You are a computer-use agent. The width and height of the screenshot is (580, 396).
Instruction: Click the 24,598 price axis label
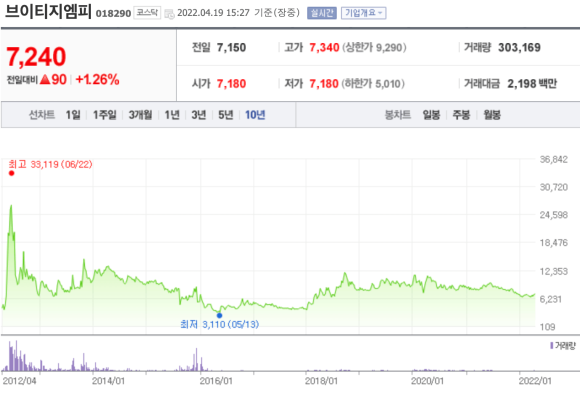(553, 215)
